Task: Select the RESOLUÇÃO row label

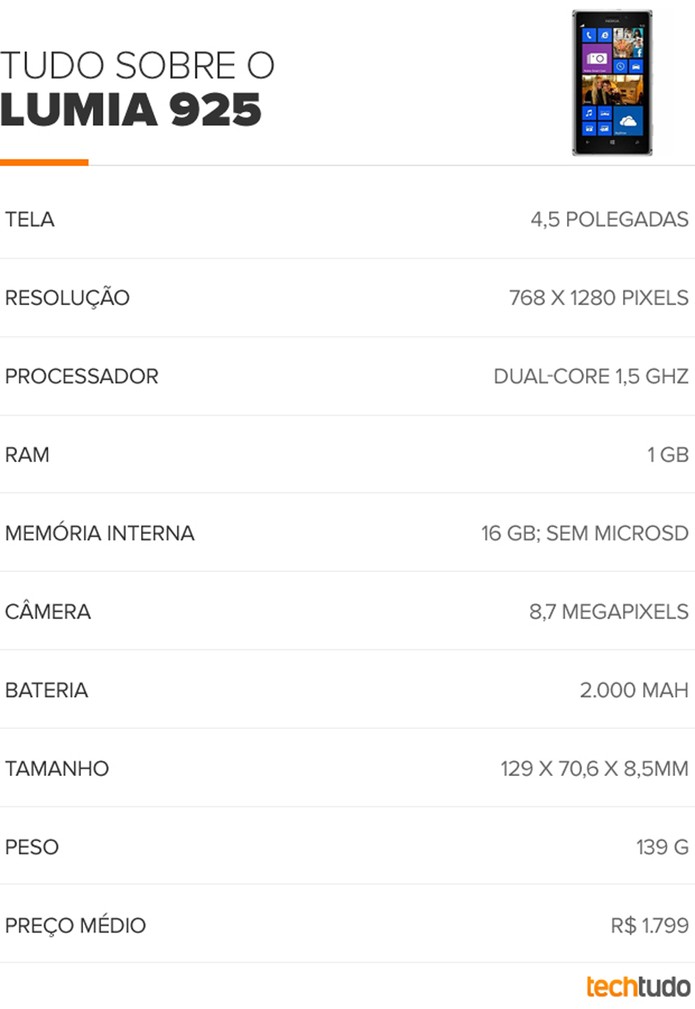Action: point(68,298)
